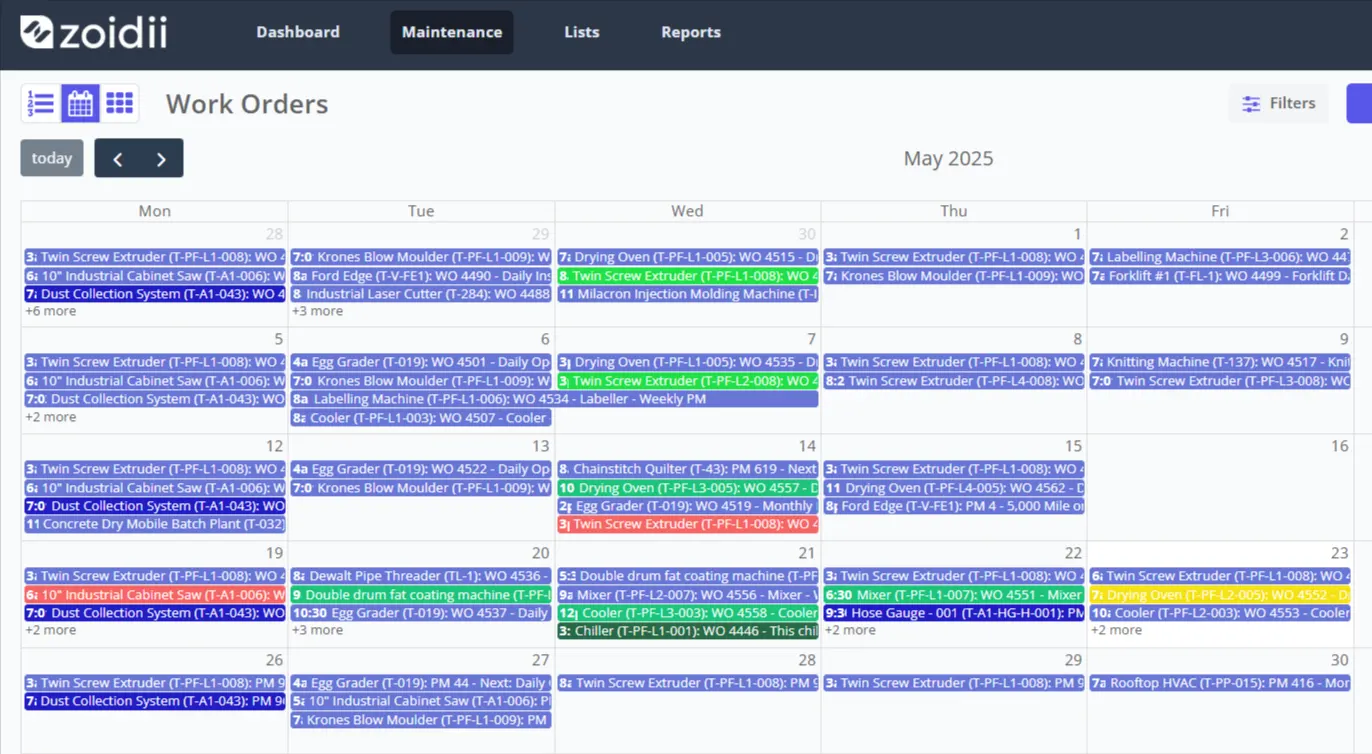Open Concrete Dry Mobile Batch Plant event
The width and height of the screenshot is (1372, 754).
coord(155,524)
